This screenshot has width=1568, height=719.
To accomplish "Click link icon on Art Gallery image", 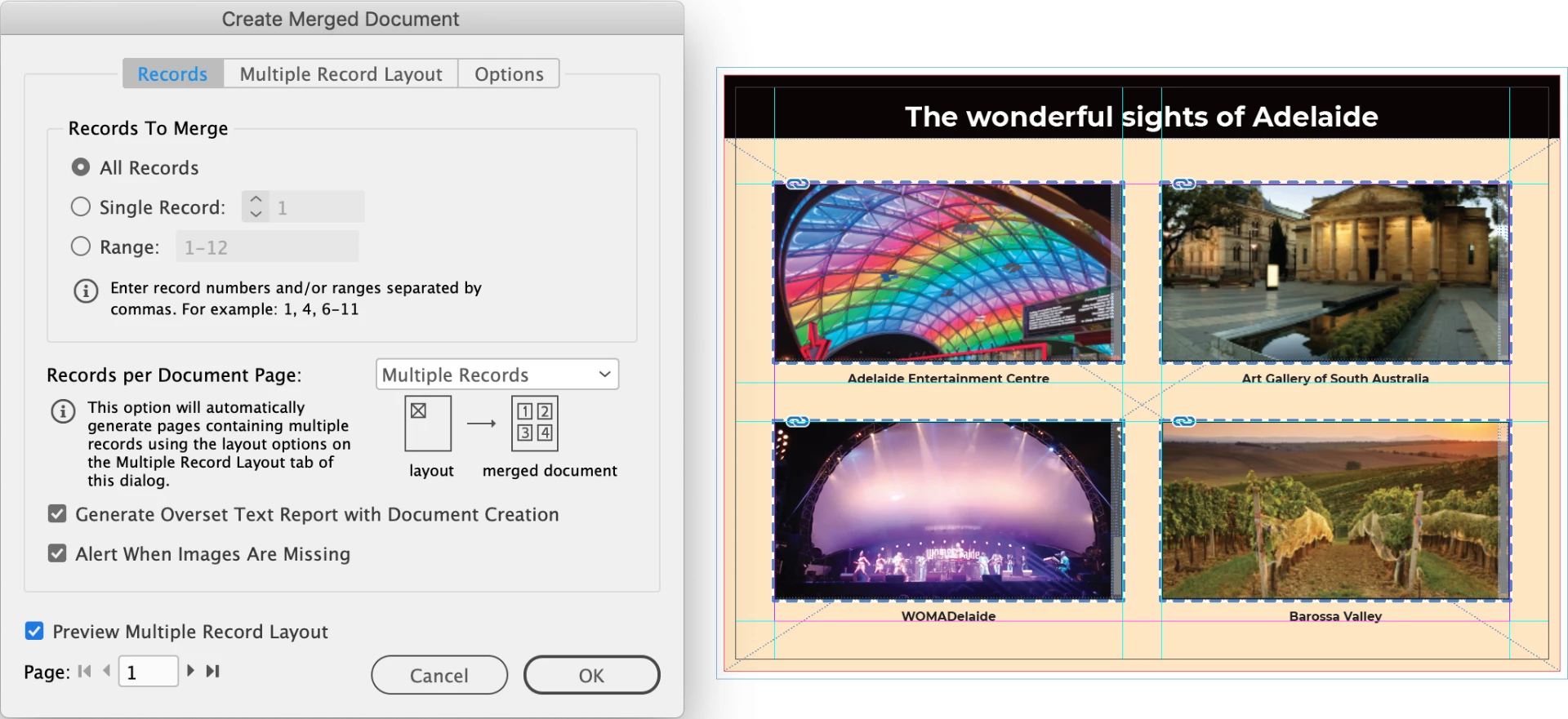I will pyautogui.click(x=1184, y=184).
